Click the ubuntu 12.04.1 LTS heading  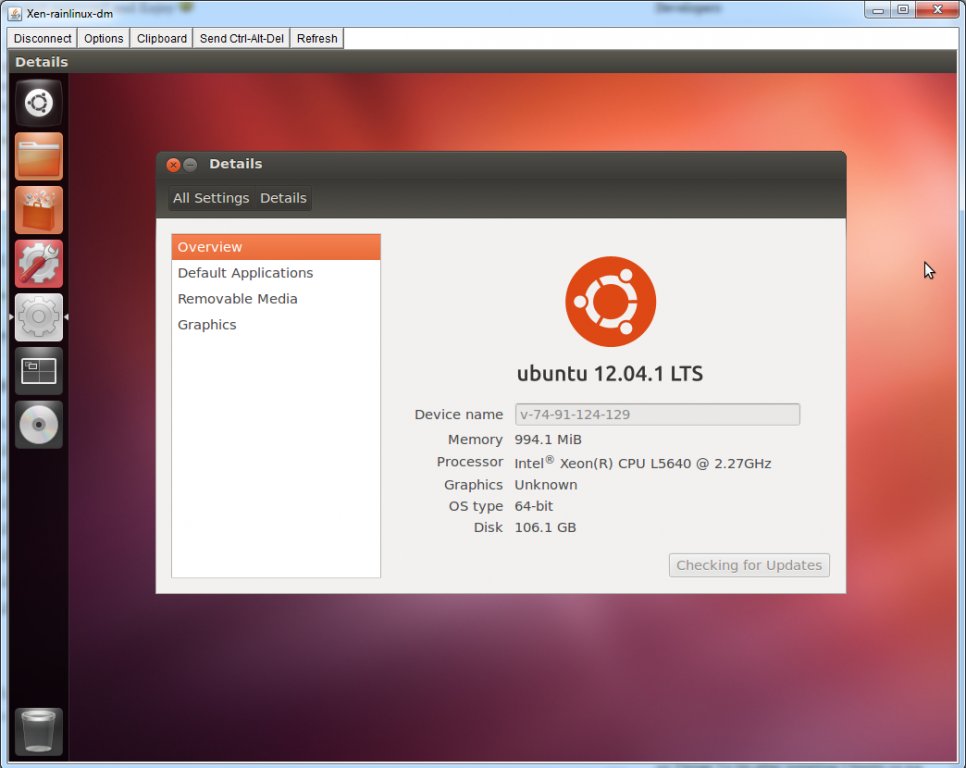pos(610,373)
